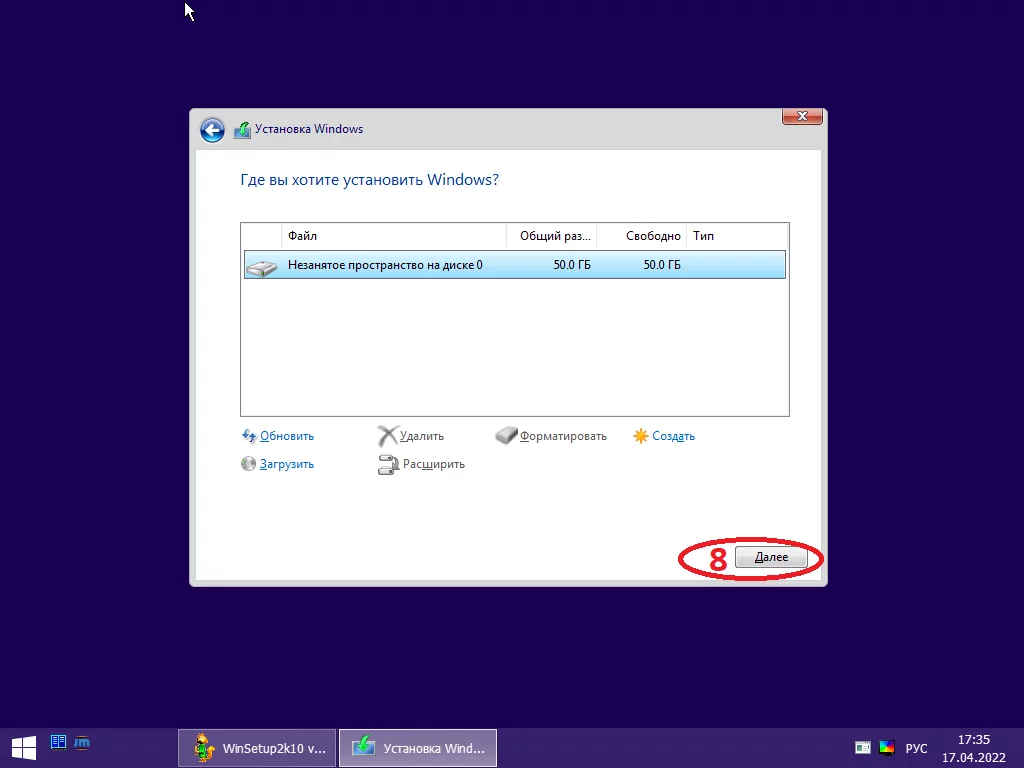The height and width of the screenshot is (768, 1024).
Task: Close the Windows setup dialog
Action: click(802, 116)
